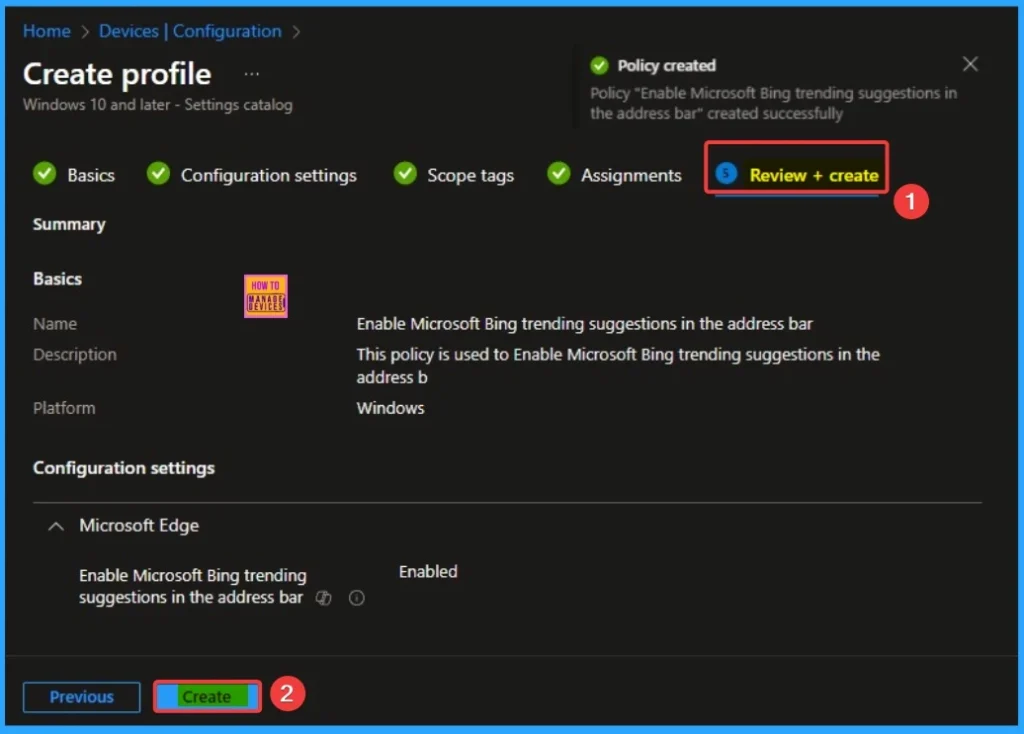Viewport: 1024px width, 734px height.
Task: Click the breadcrumb chevron after Configuration
Action: point(296,31)
